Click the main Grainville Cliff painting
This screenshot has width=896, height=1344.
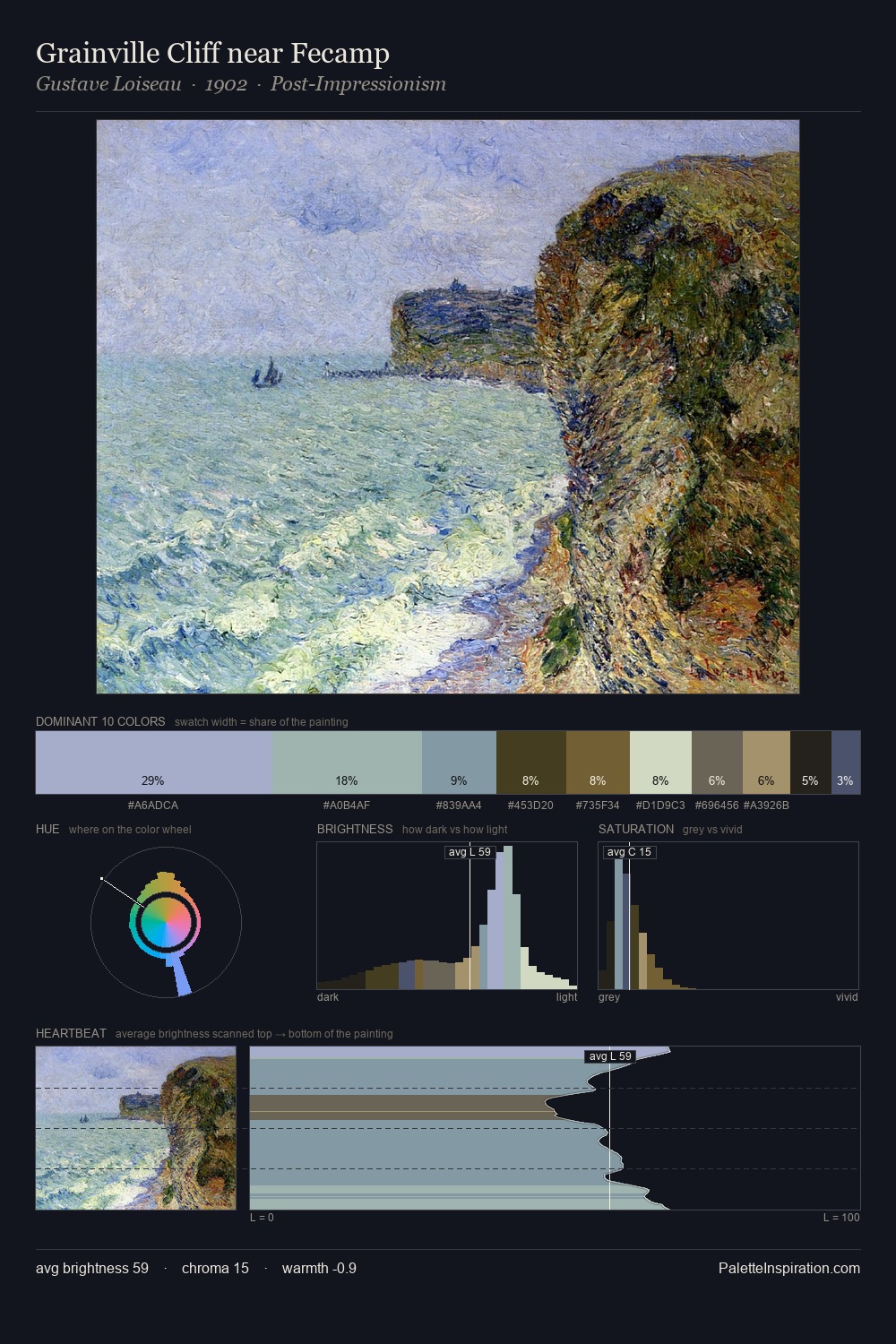(x=448, y=407)
